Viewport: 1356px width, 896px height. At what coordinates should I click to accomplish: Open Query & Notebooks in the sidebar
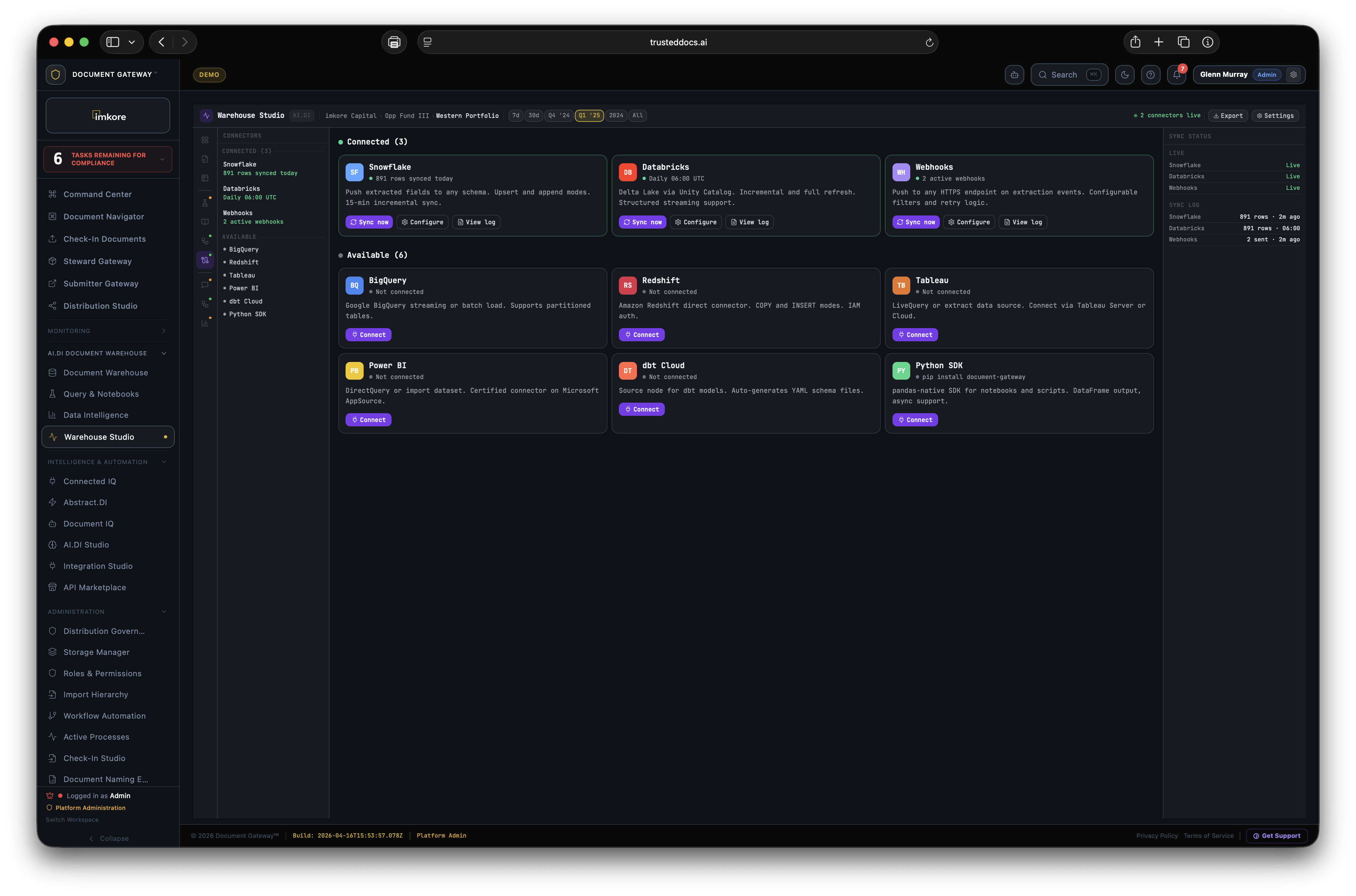click(108, 394)
